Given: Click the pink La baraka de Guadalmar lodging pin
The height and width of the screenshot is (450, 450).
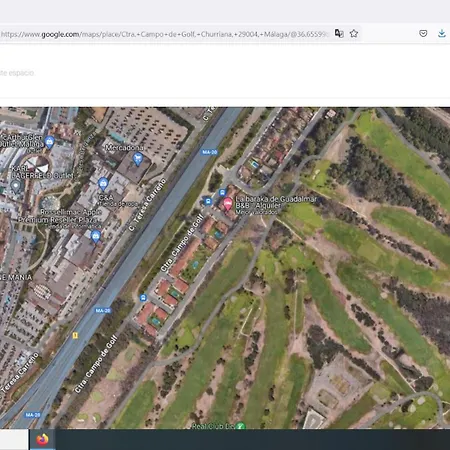Looking at the screenshot, I should pos(228,203).
